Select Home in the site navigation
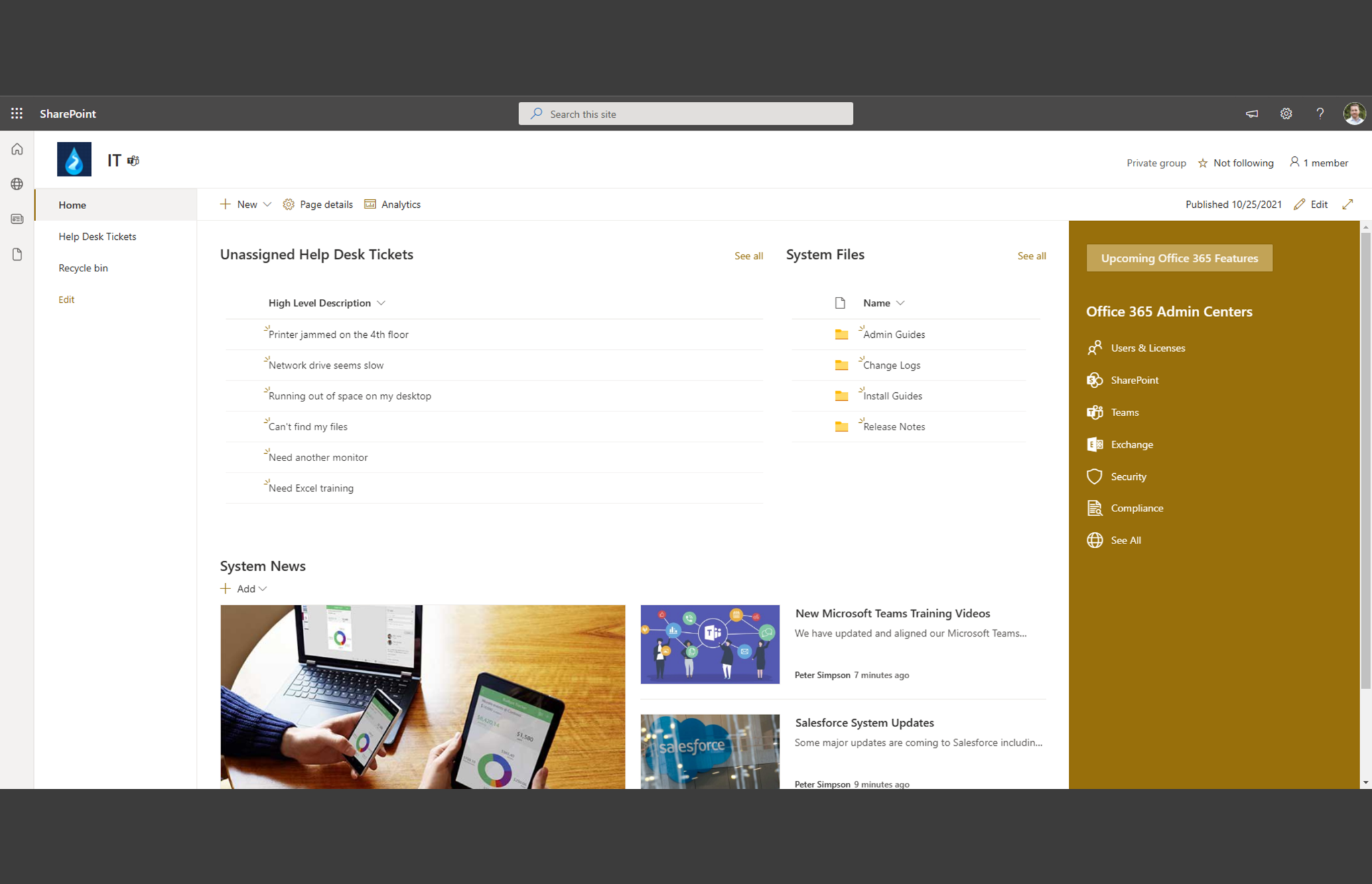This screenshot has width=1372, height=884. click(72, 204)
